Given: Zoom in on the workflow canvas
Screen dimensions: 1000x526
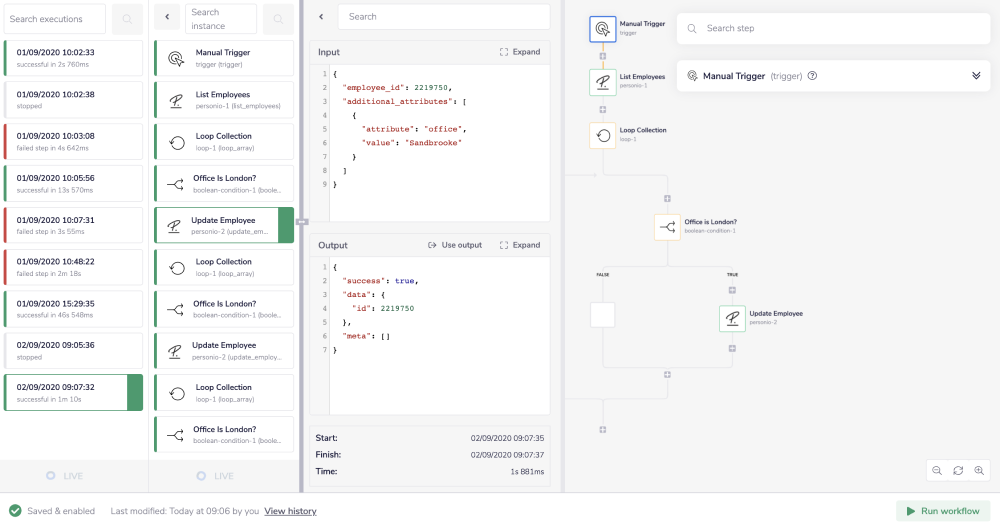Looking at the screenshot, I should pos(979,470).
